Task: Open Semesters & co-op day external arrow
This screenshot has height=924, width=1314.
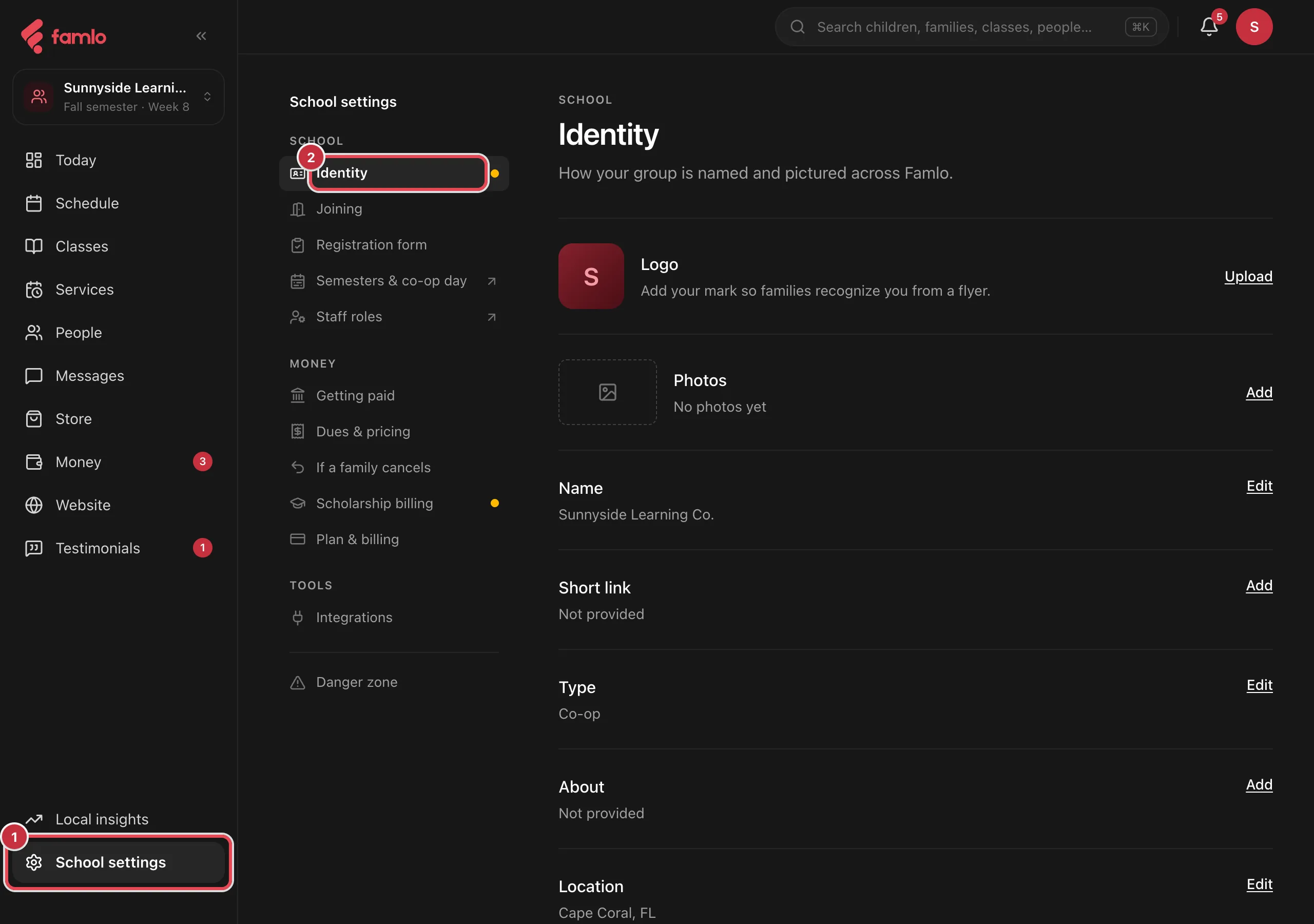Action: click(x=492, y=281)
